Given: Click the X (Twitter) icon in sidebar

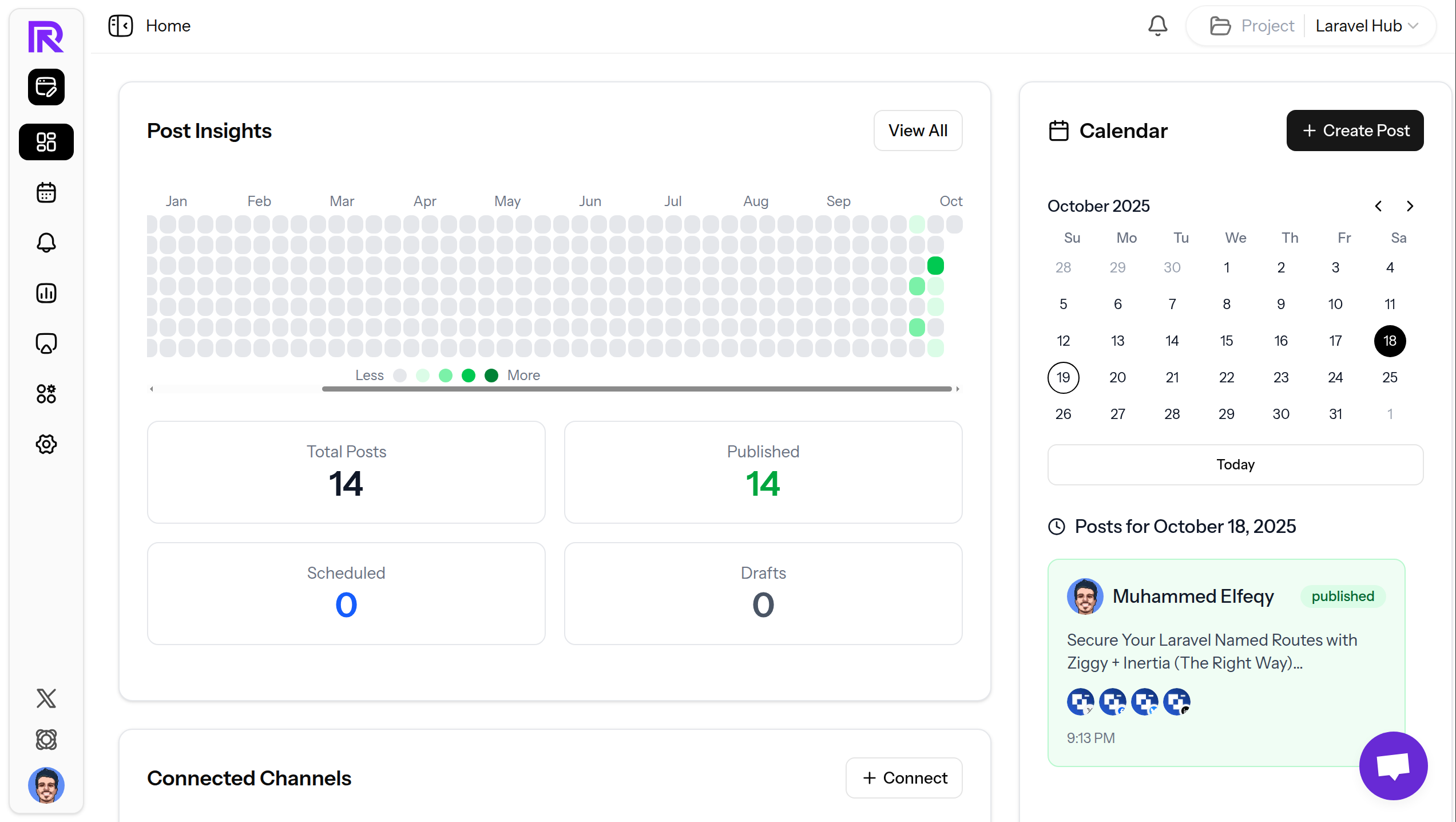Looking at the screenshot, I should click(x=46, y=698).
